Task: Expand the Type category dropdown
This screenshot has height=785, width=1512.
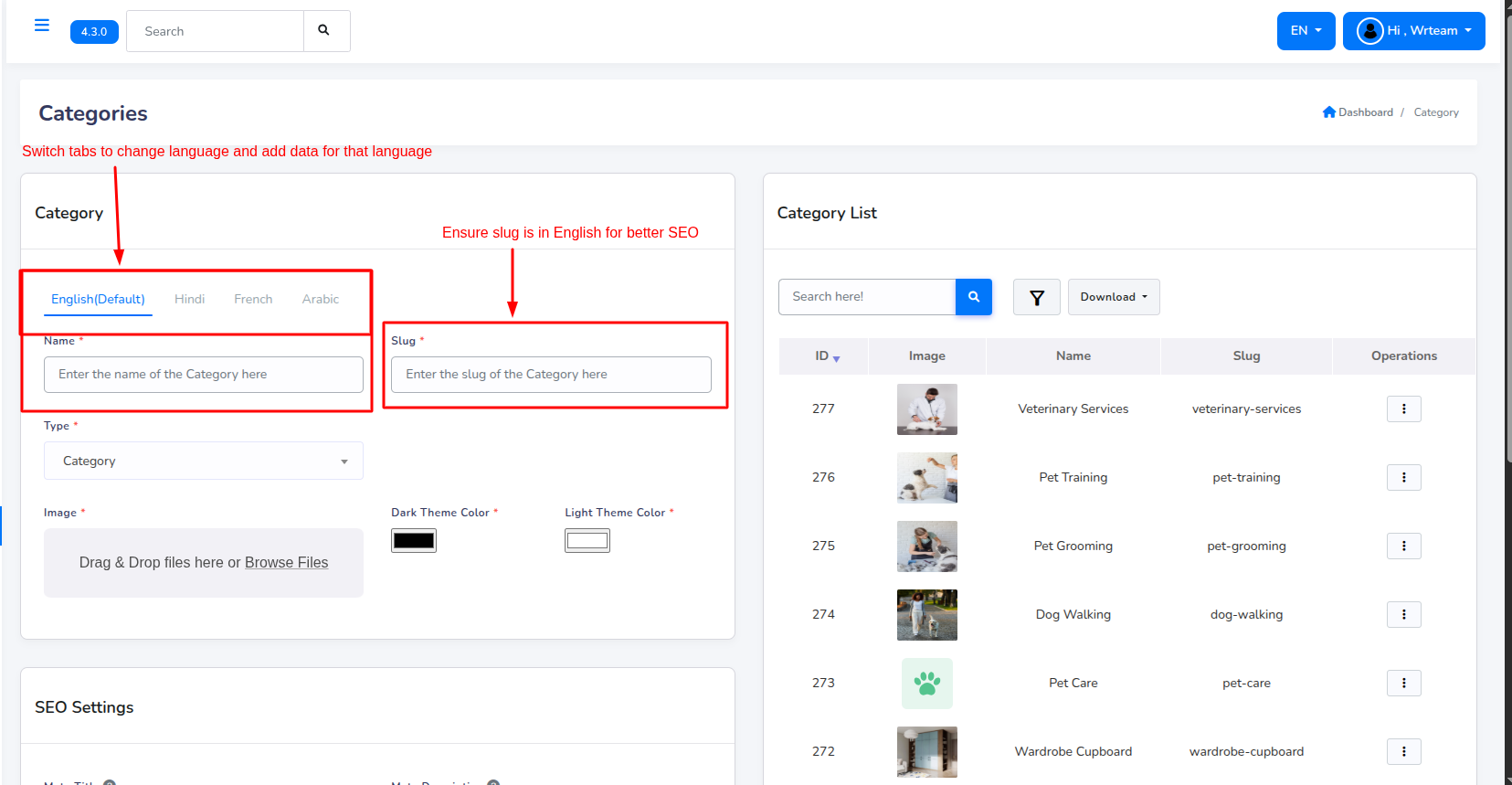Action: coord(203,461)
